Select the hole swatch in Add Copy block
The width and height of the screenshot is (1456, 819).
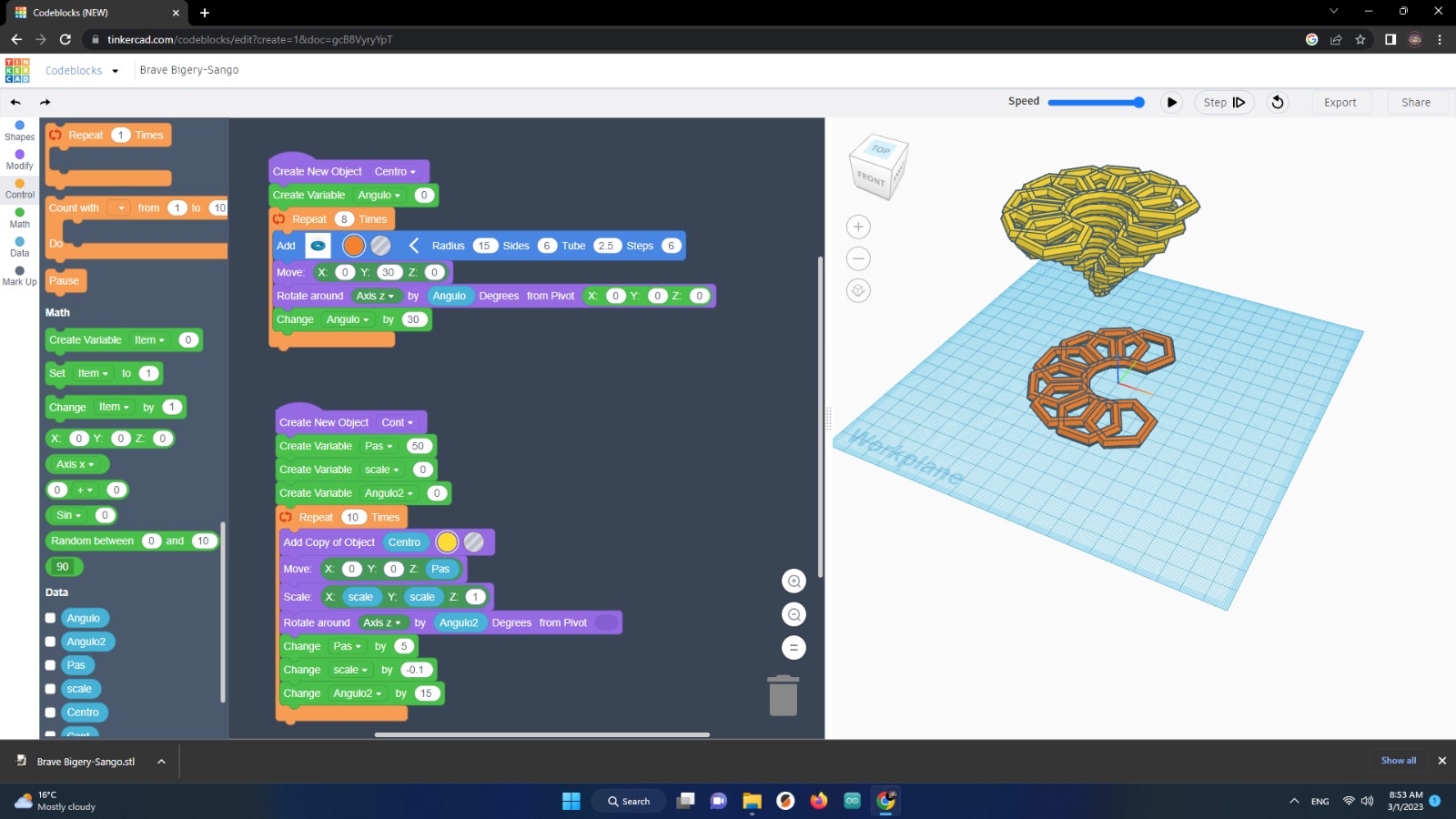coord(474,542)
